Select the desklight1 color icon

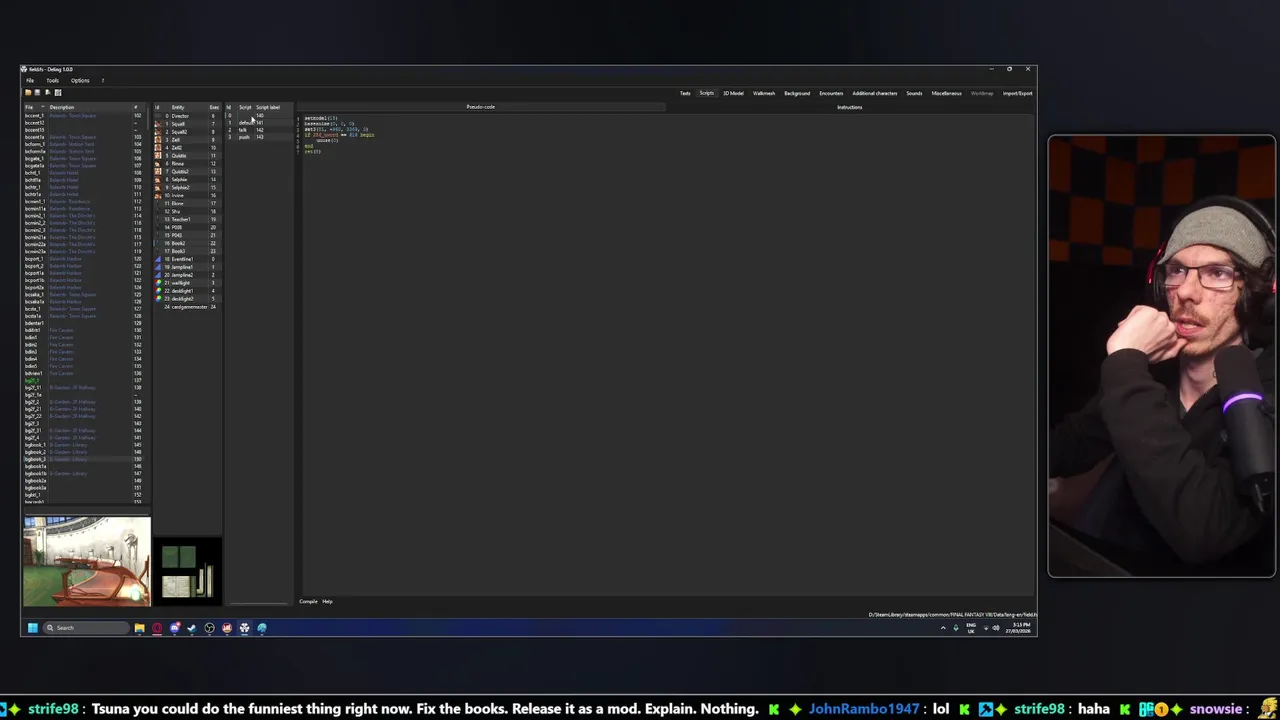158,291
